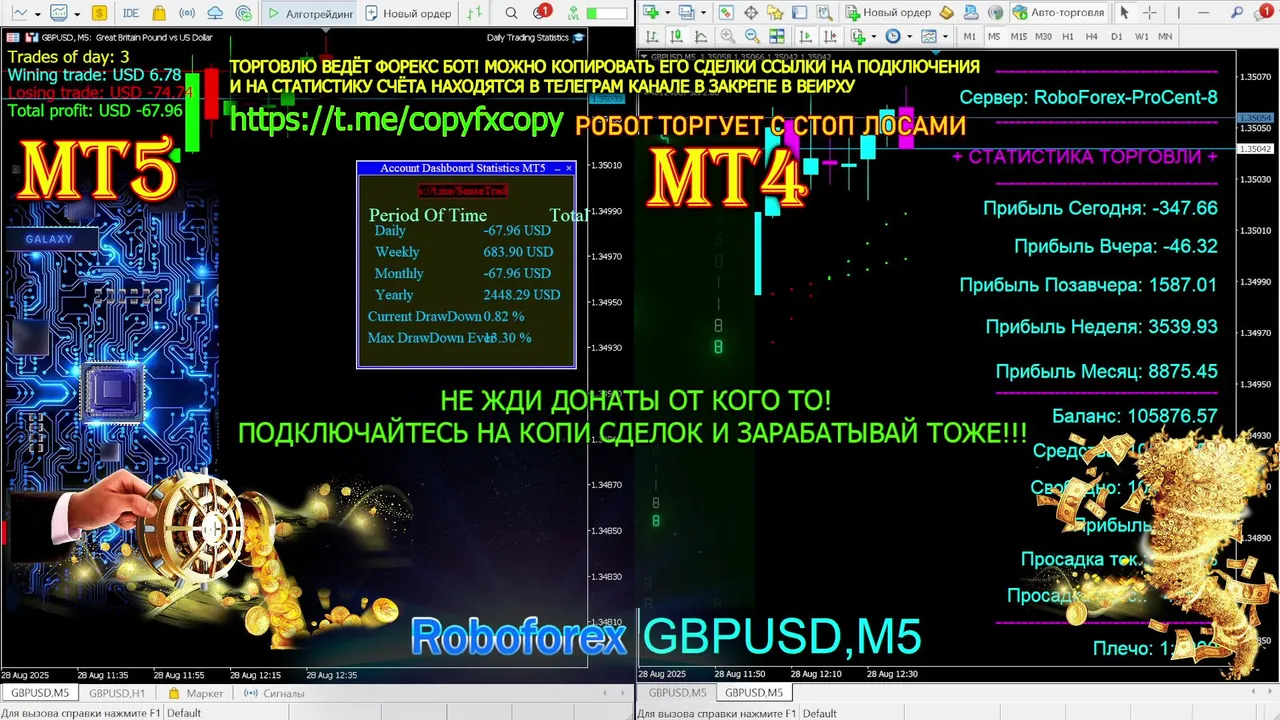Switch MT4 chart to candlesticks mode
This screenshot has height=720, width=1280.
pos(677,36)
